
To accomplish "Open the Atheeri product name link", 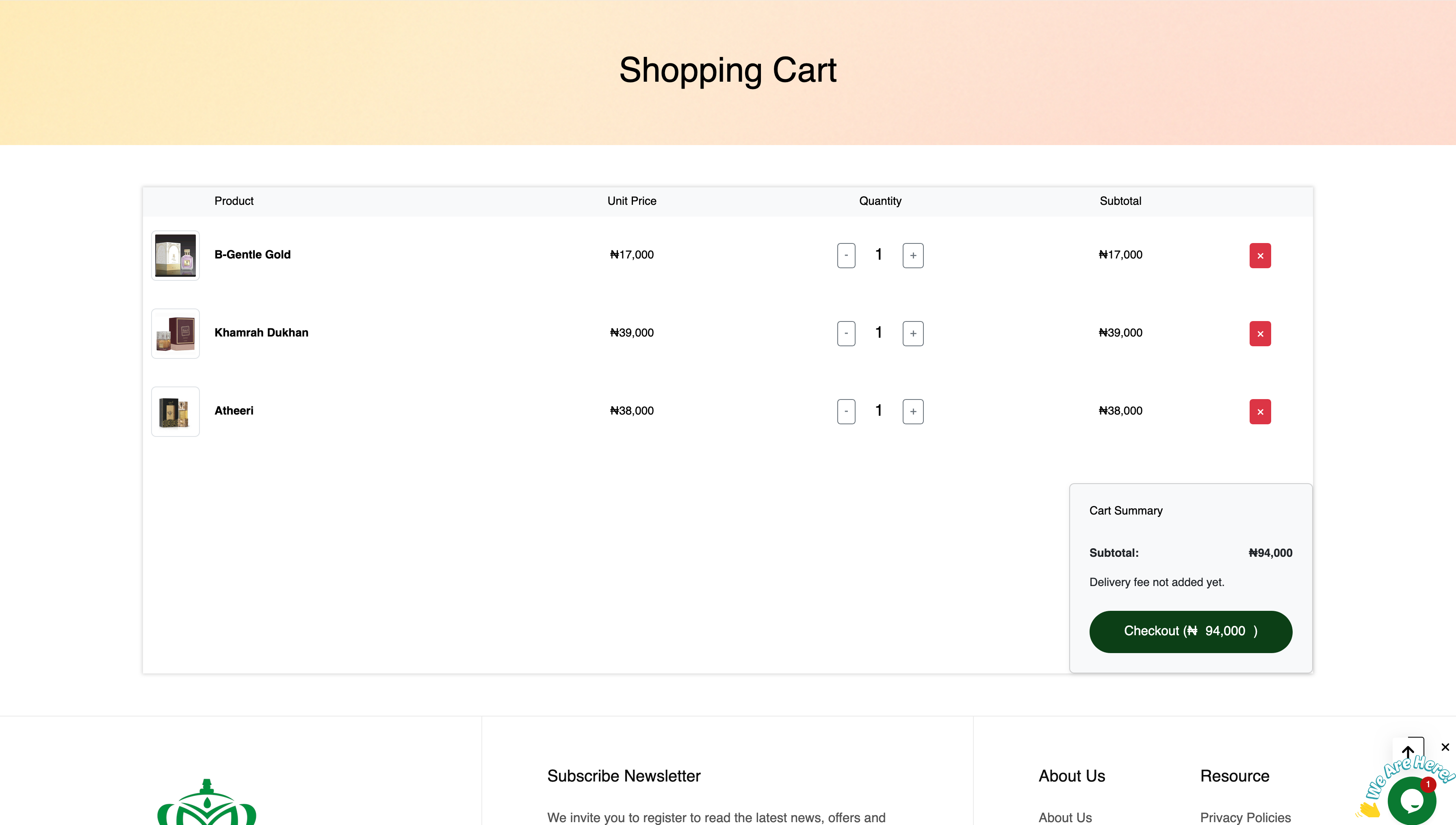I will click(233, 411).
